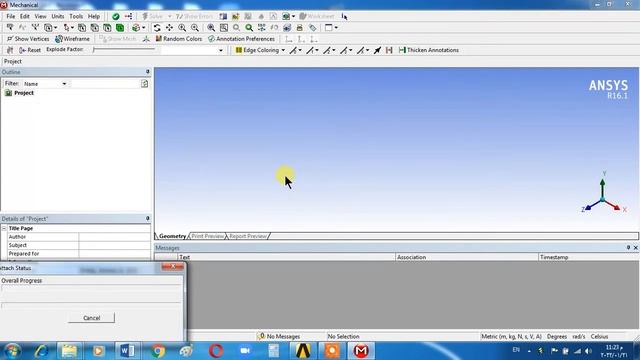Click the Rotate view tool icon
Image resolution: width=640 pixels, height=360 pixels.
click(x=157, y=28)
